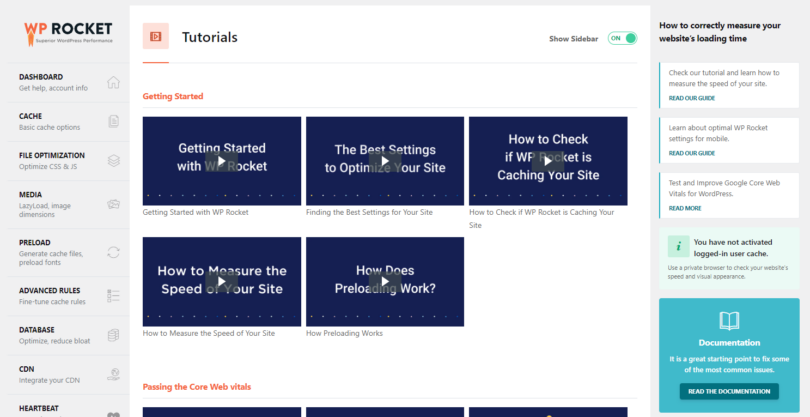
Task: Click the Dashboard home icon
Action: click(x=113, y=82)
